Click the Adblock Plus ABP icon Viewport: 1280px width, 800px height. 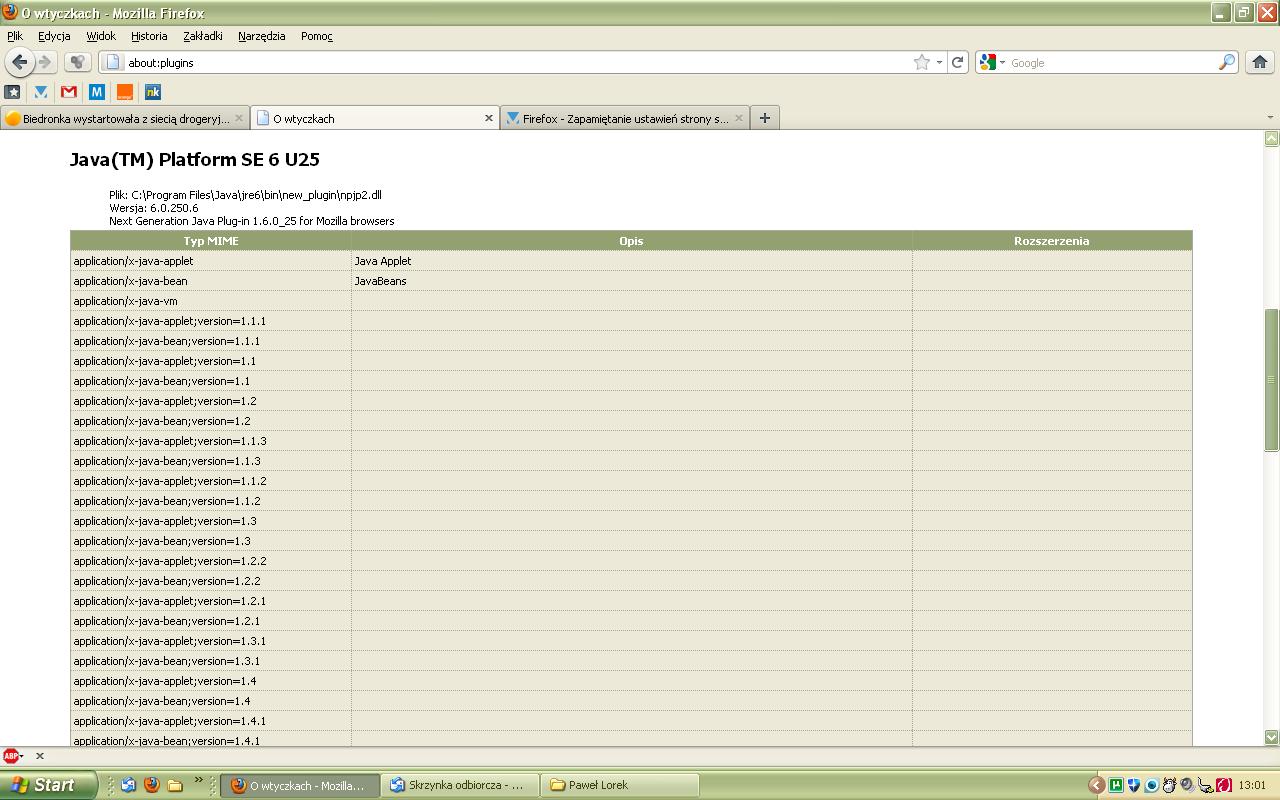[x=10, y=756]
